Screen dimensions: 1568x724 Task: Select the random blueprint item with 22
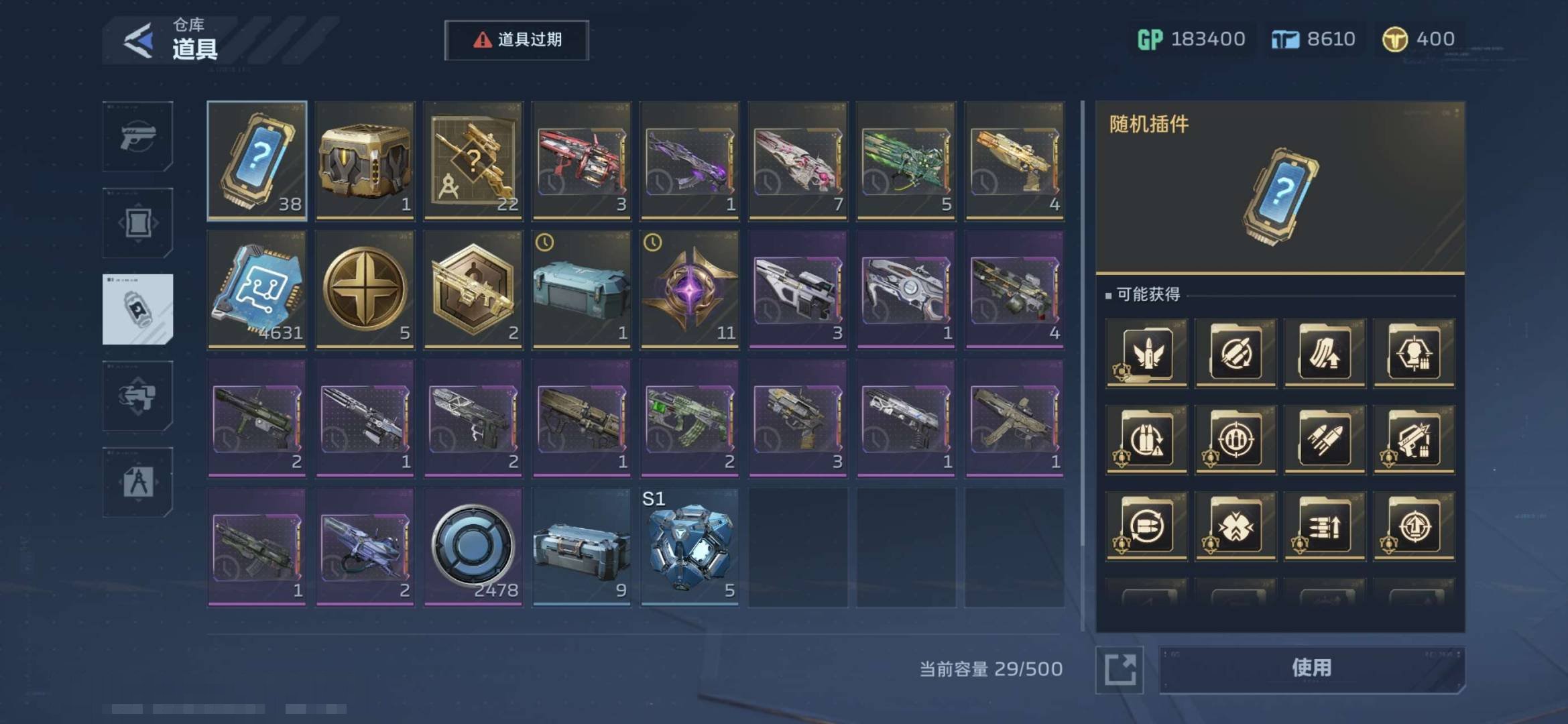473,161
